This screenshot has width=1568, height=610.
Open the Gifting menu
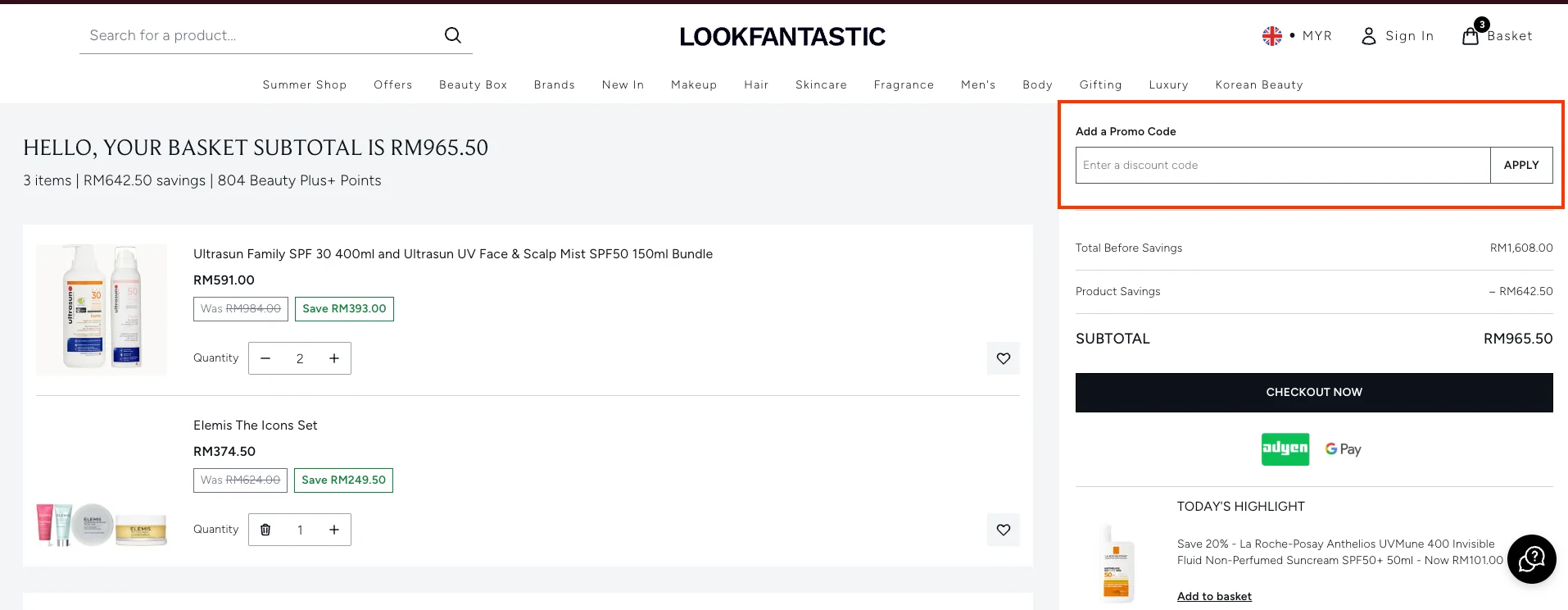pos(1101,84)
